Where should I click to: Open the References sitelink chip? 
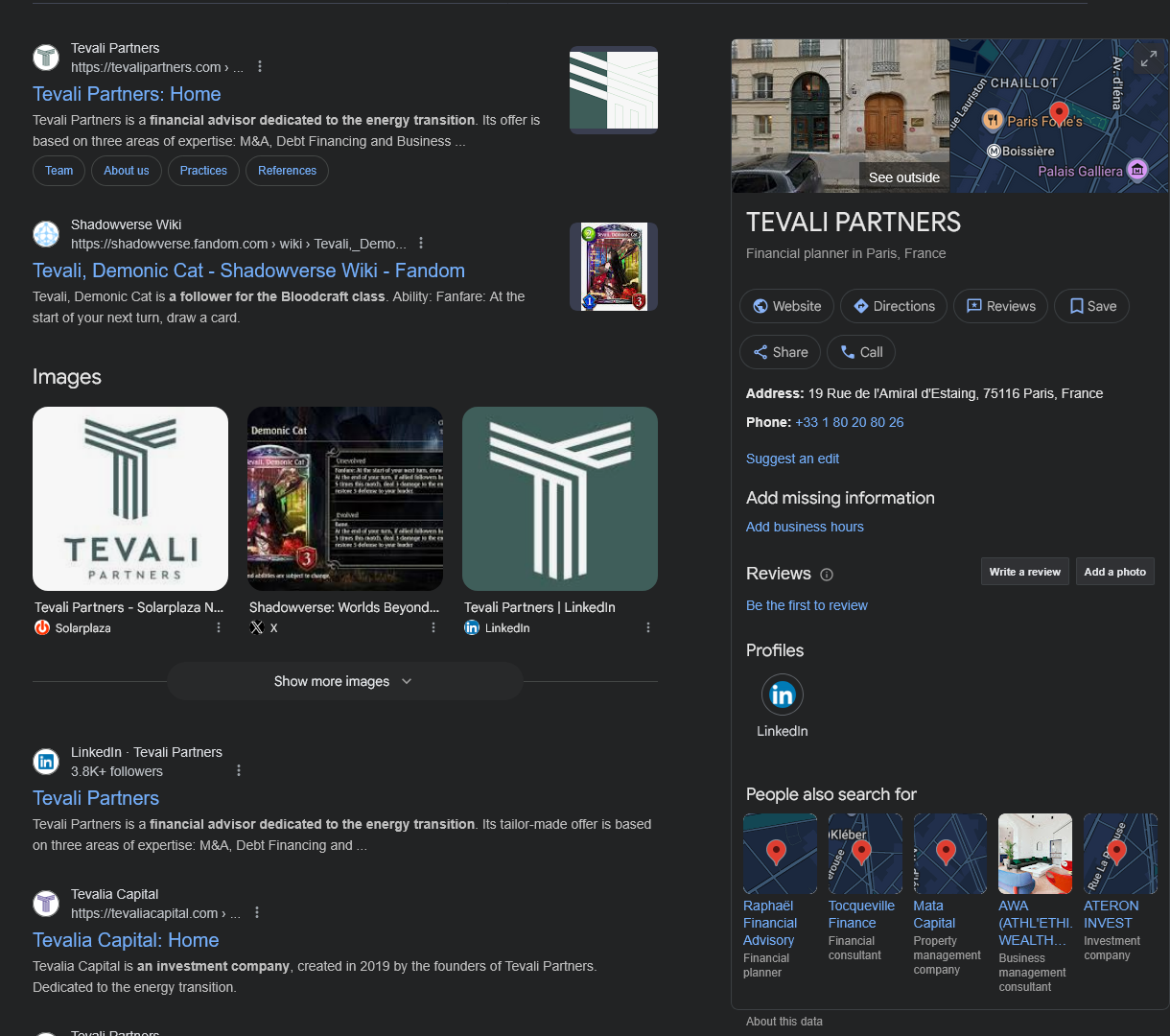[x=287, y=171]
